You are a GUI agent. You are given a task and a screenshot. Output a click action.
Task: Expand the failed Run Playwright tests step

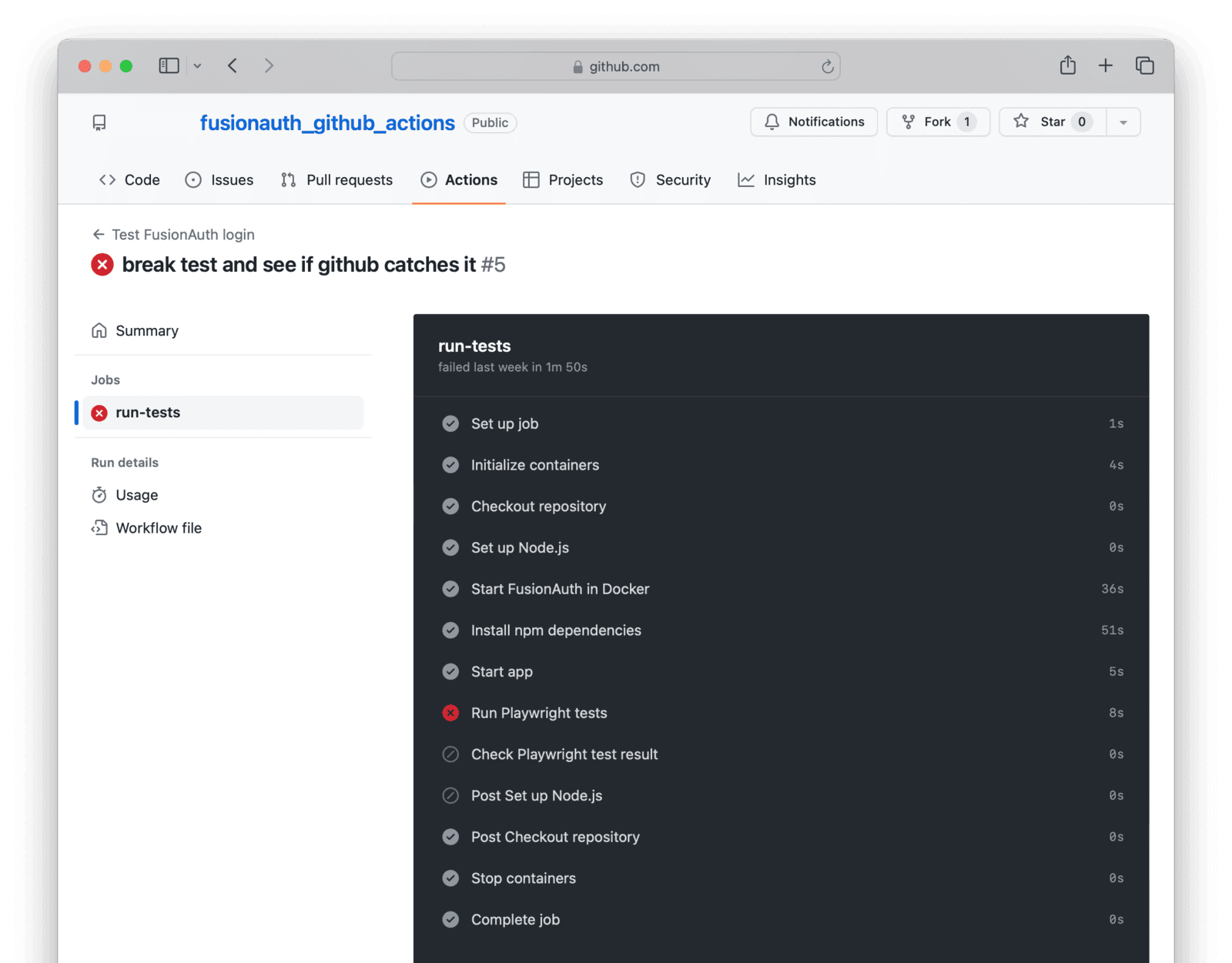(x=538, y=713)
